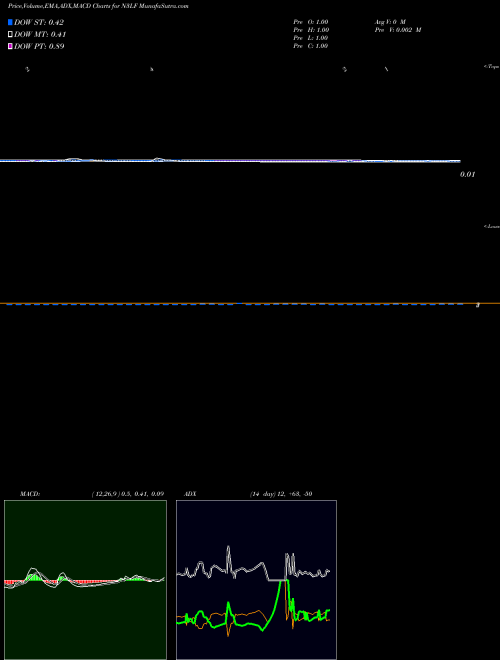Click the chart title mentioning NSLF MunafaSutra.com
500x660 pixels.
(x=98, y=6)
